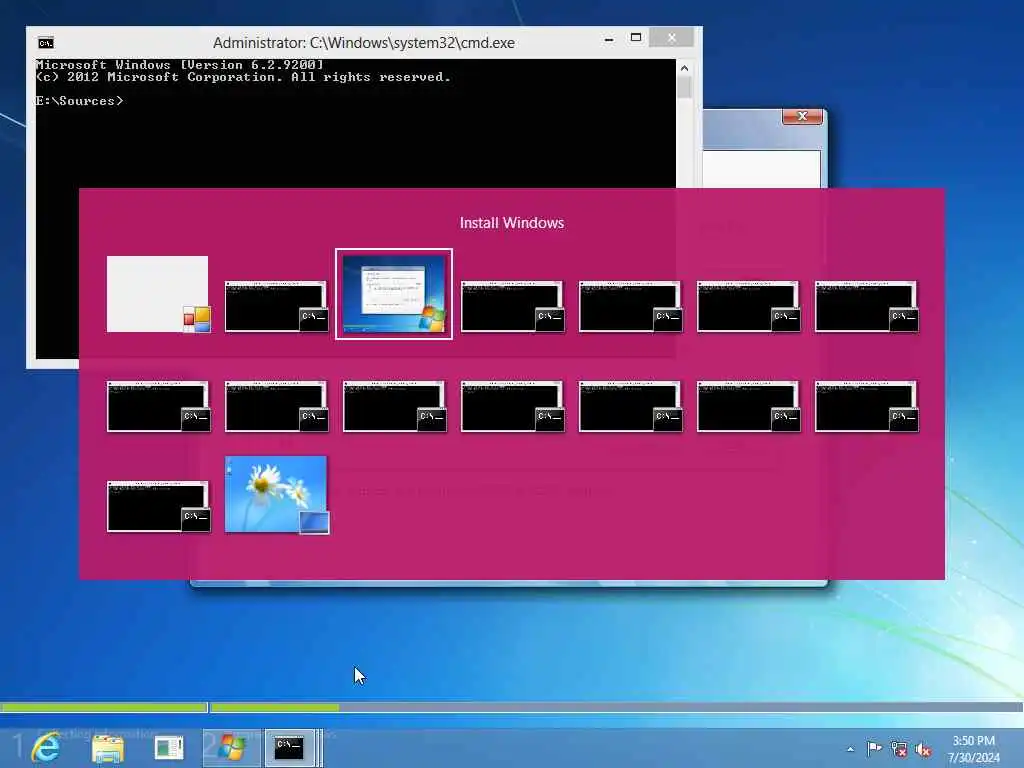Open Internet Explorer from the taskbar
This screenshot has height=768, width=1024.
pos(46,748)
